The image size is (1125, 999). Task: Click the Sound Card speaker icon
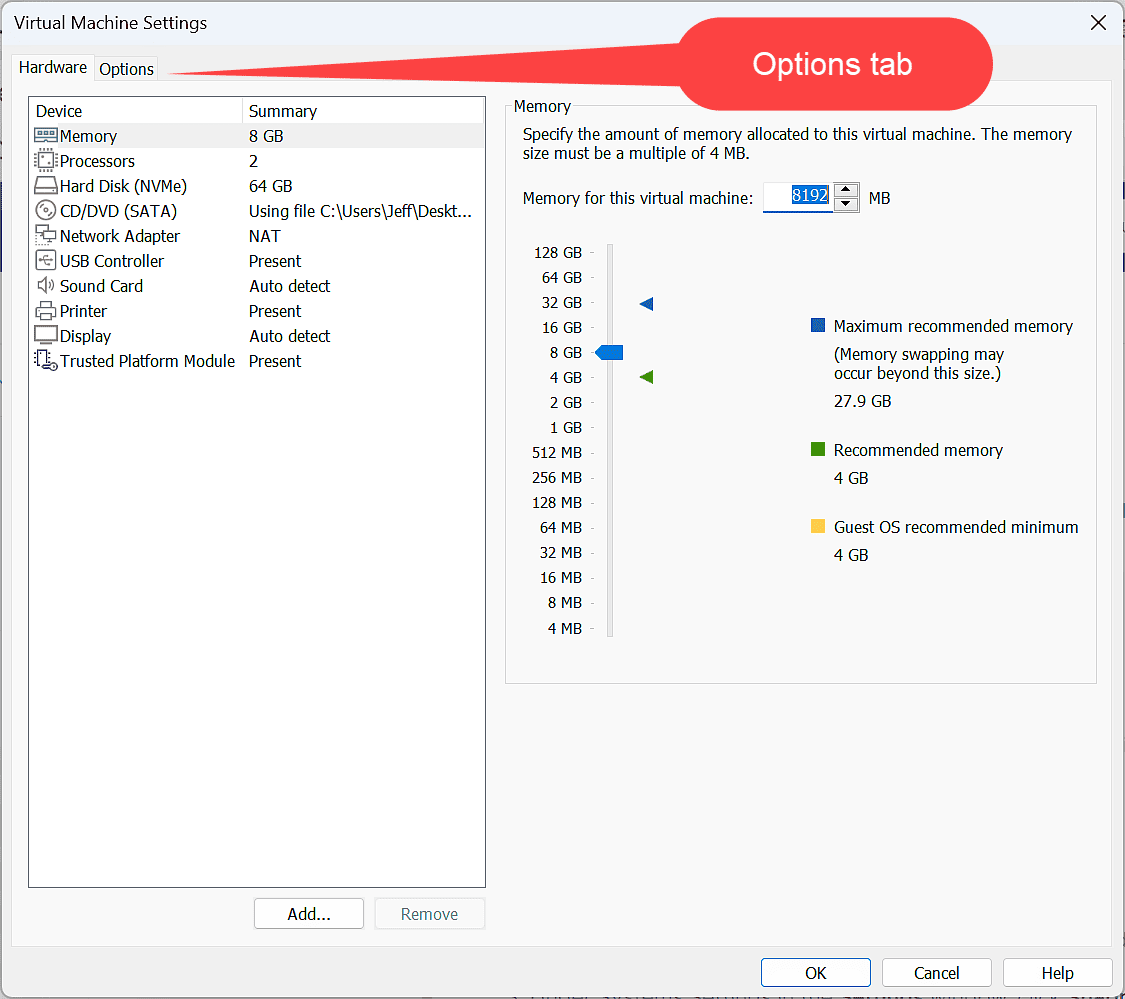[x=42, y=285]
